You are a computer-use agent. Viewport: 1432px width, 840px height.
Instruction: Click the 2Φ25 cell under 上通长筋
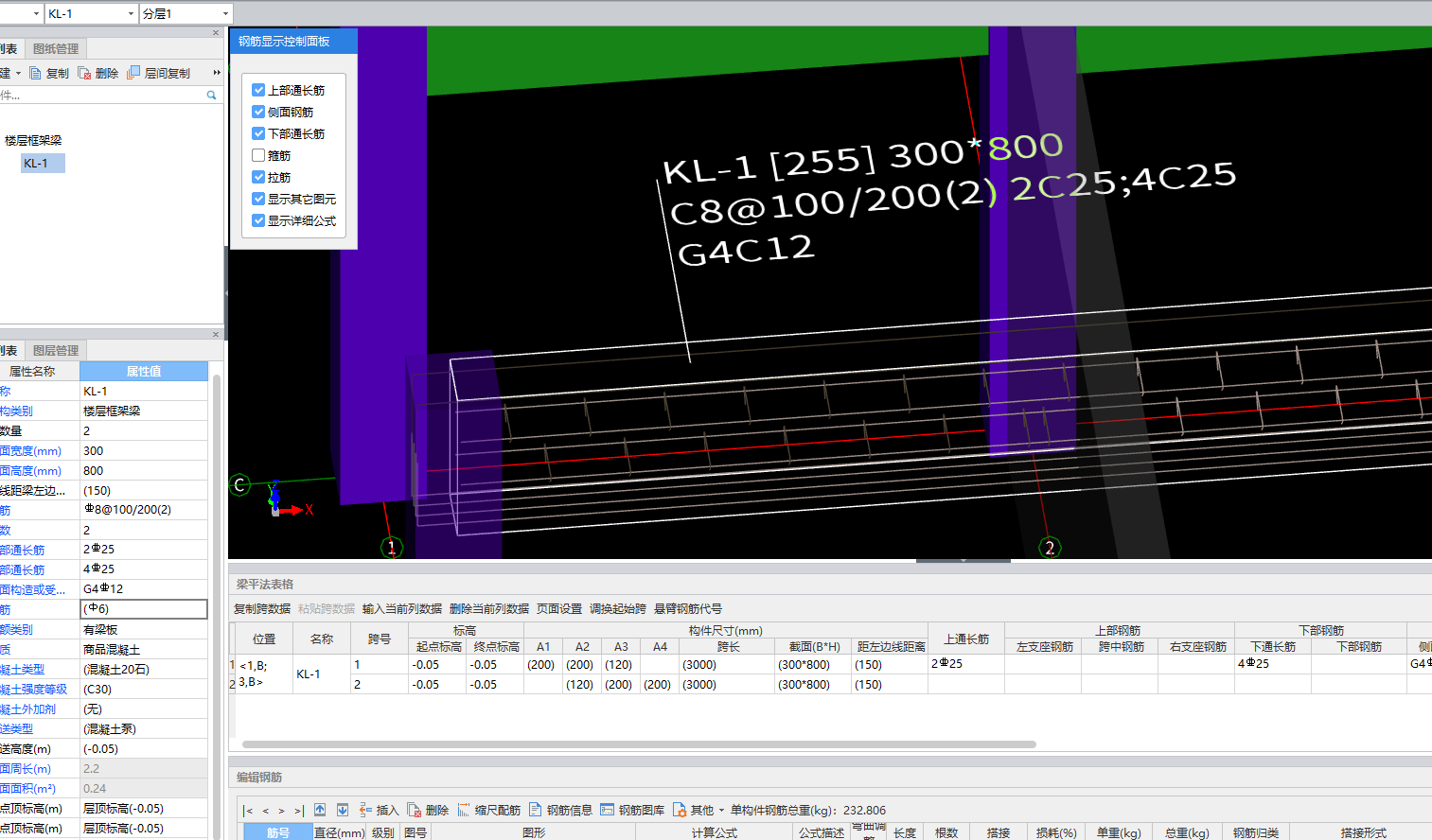966,664
